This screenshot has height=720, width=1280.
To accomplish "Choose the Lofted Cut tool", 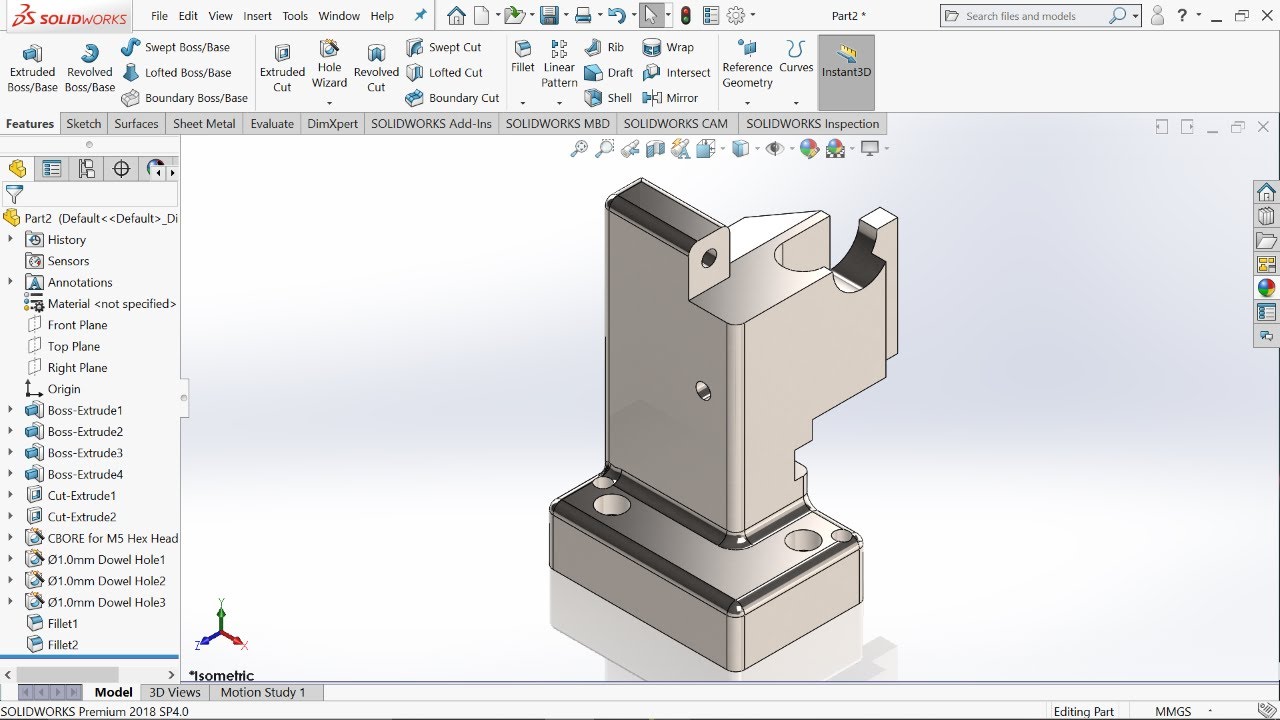I will coord(444,73).
